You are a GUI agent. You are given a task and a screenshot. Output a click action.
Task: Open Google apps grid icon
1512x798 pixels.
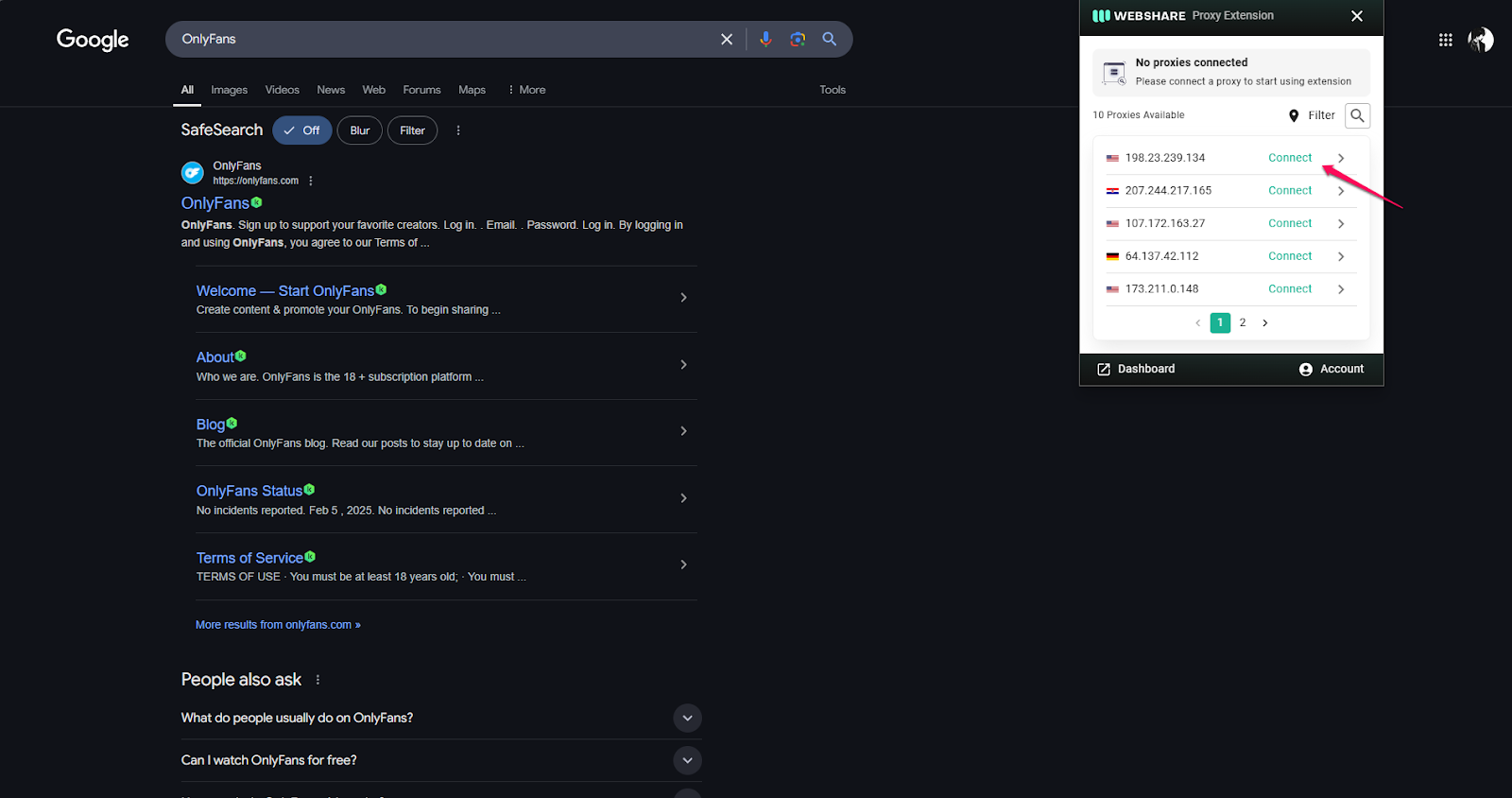click(1446, 40)
